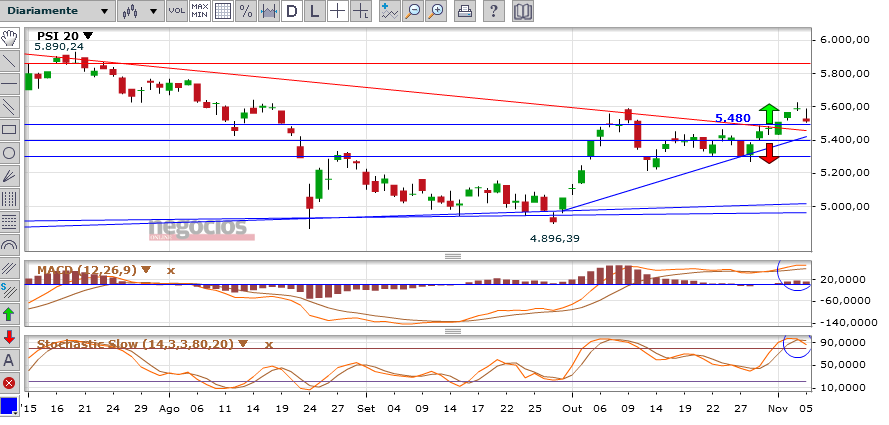Screen dimensions: 889x425
Task: Enable the crosshair cursor tool
Action: 338,11
